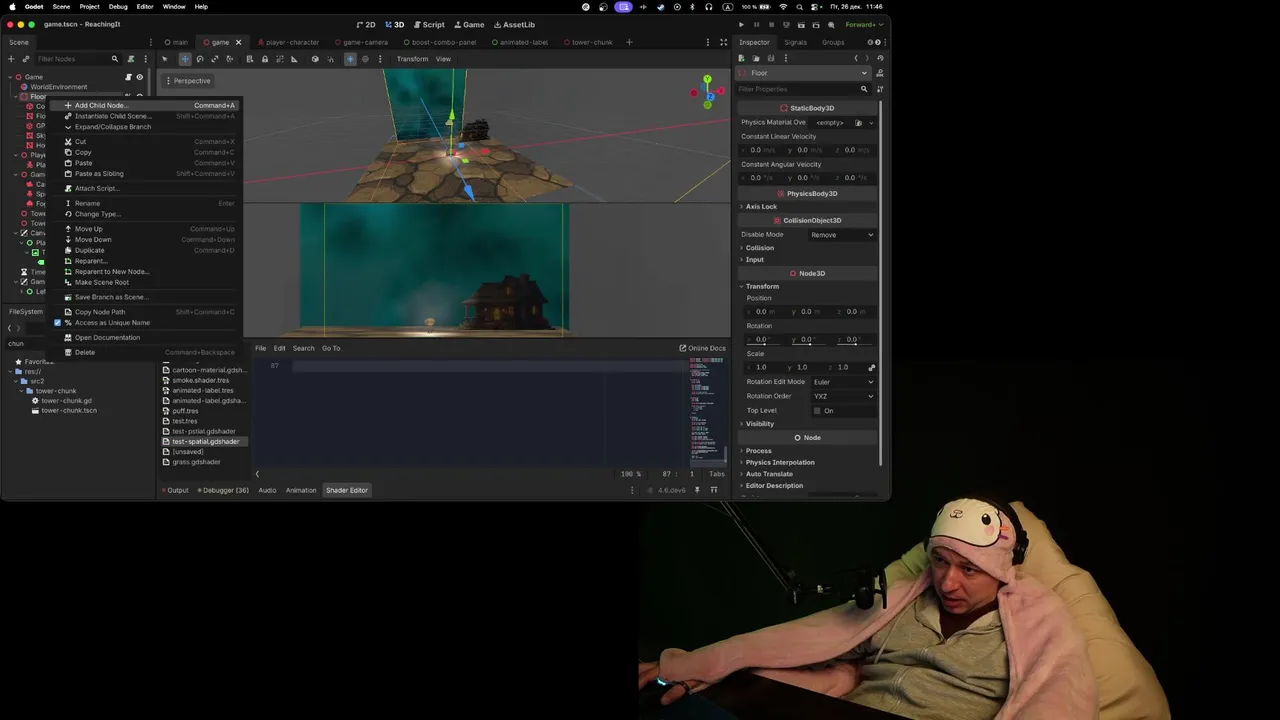
Task: Activate the Move Mode tool
Action: 185,59
